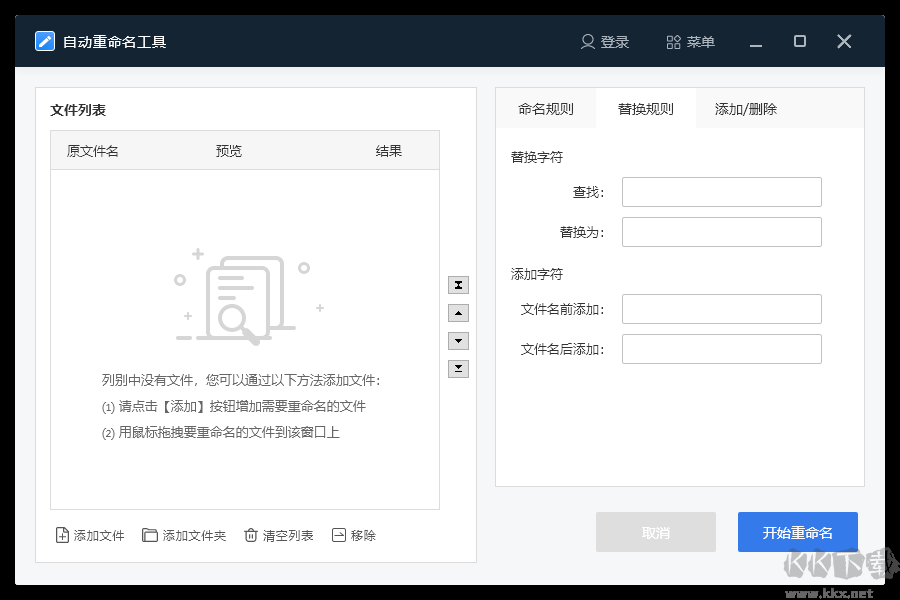Switch to the 命名规则 tab
900x600 pixels.
(x=546, y=108)
